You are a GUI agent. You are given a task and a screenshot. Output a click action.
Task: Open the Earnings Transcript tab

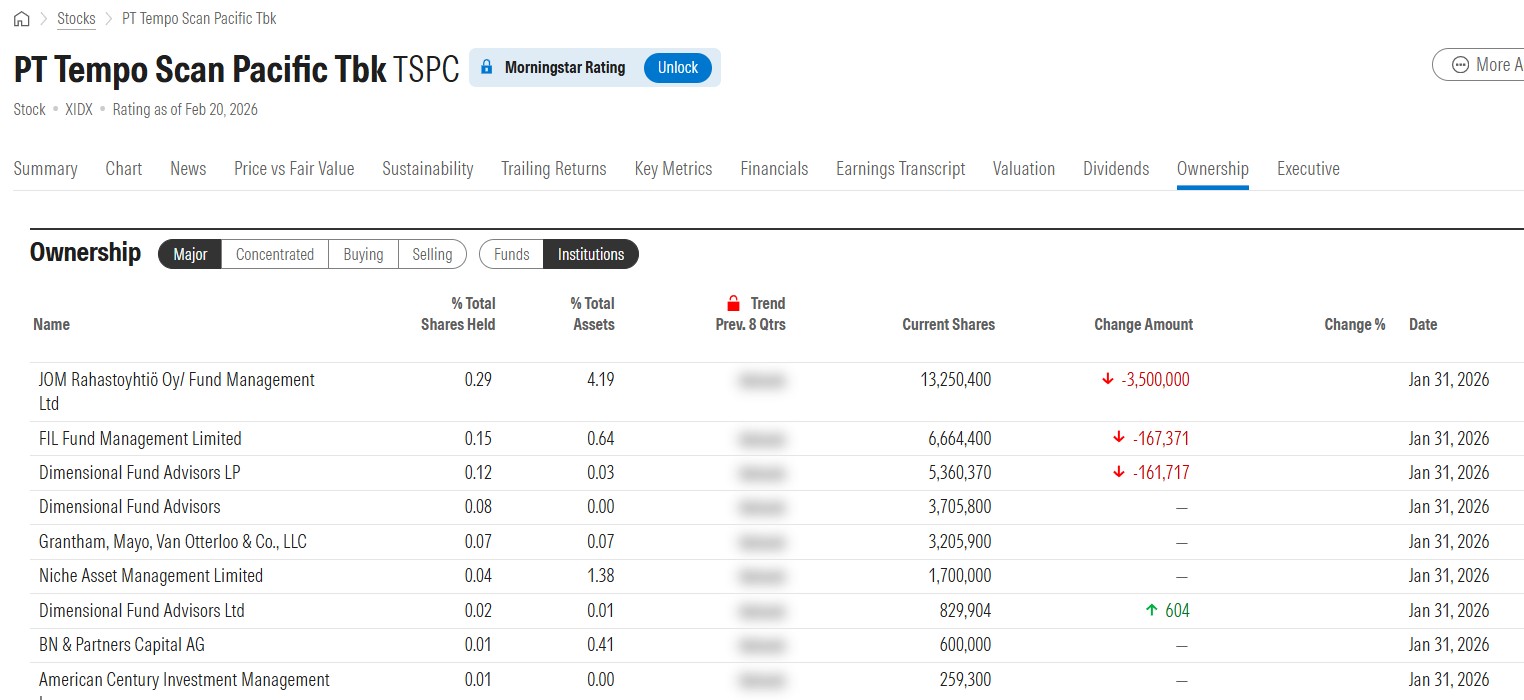901,169
